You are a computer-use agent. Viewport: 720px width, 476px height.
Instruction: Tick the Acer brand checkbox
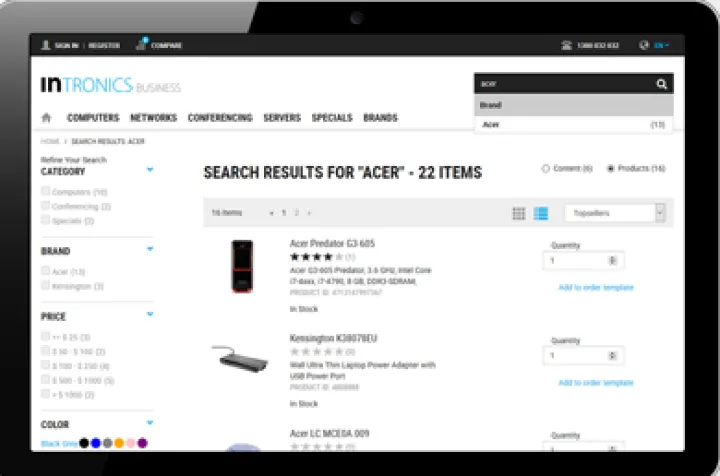coord(45,271)
